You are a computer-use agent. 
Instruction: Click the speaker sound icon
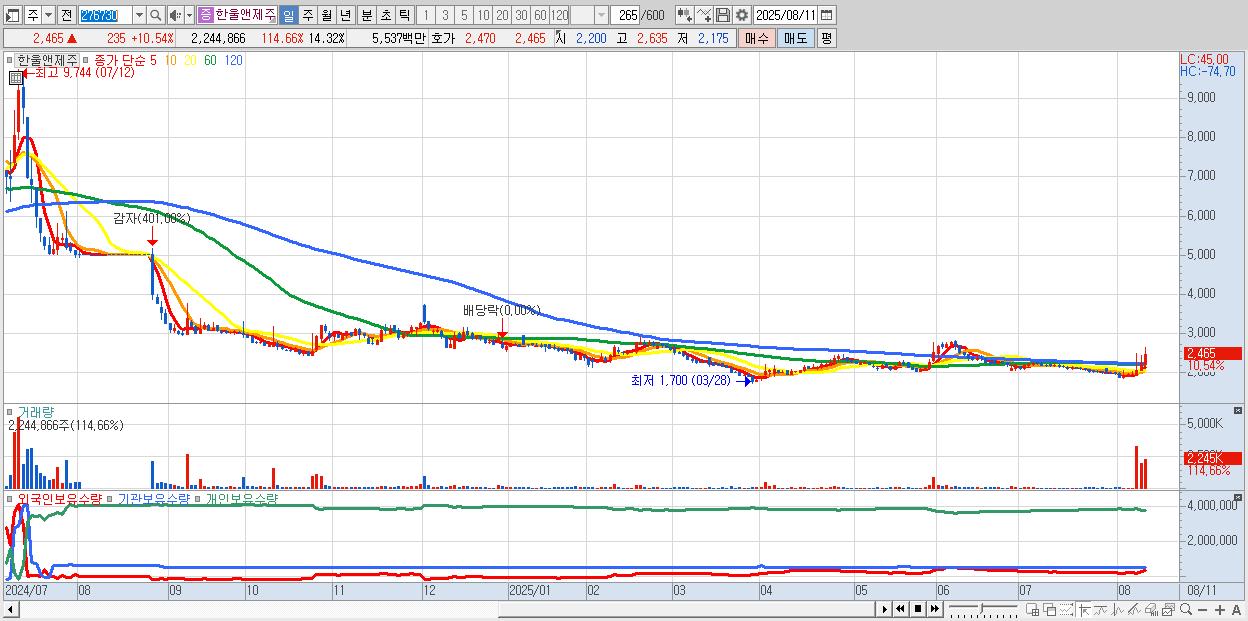coord(175,15)
